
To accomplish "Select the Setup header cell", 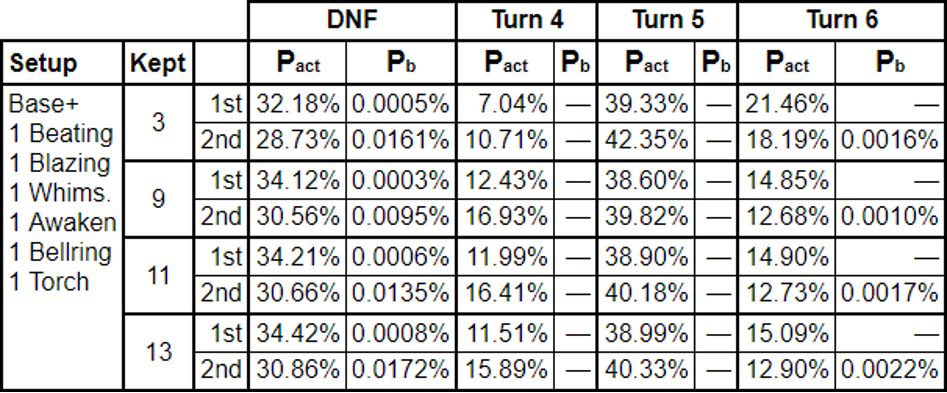I will pos(63,63).
